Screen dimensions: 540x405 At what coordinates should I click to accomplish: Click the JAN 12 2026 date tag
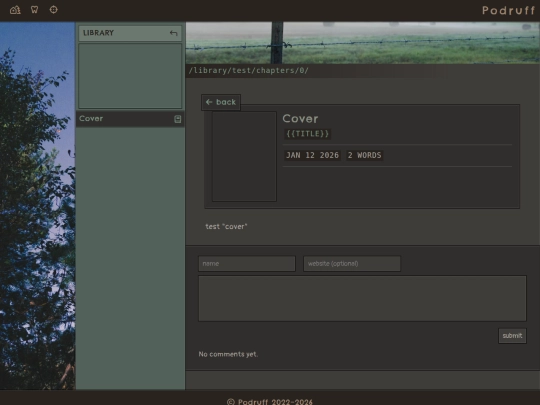(x=312, y=155)
